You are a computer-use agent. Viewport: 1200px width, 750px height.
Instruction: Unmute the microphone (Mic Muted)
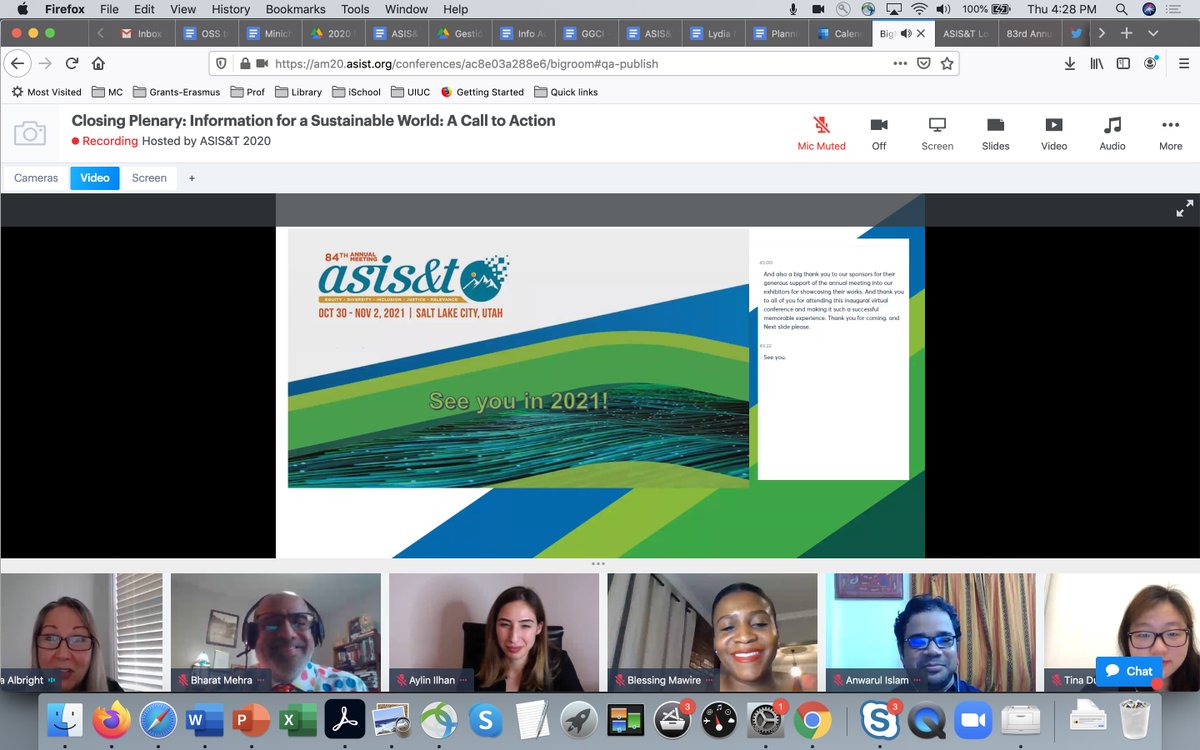(821, 133)
